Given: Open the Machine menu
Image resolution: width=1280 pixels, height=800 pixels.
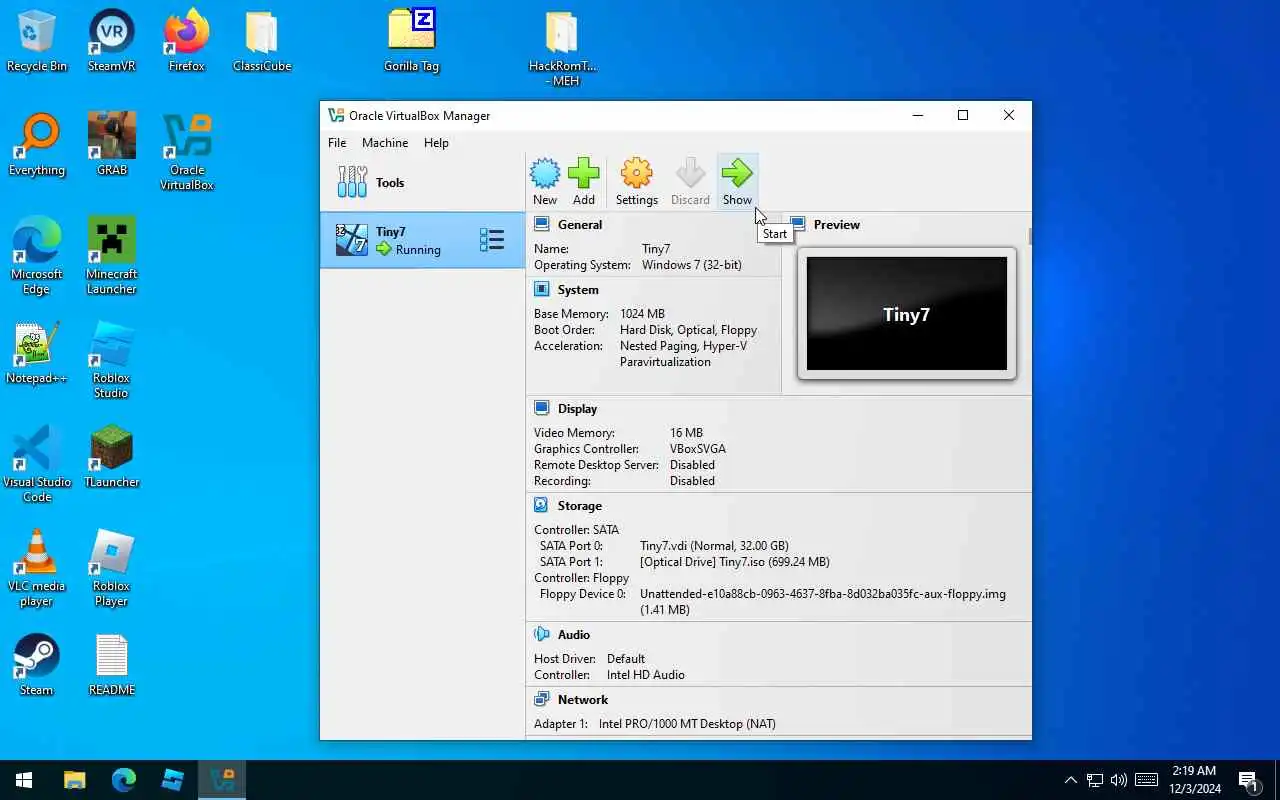Looking at the screenshot, I should pyautogui.click(x=385, y=143).
